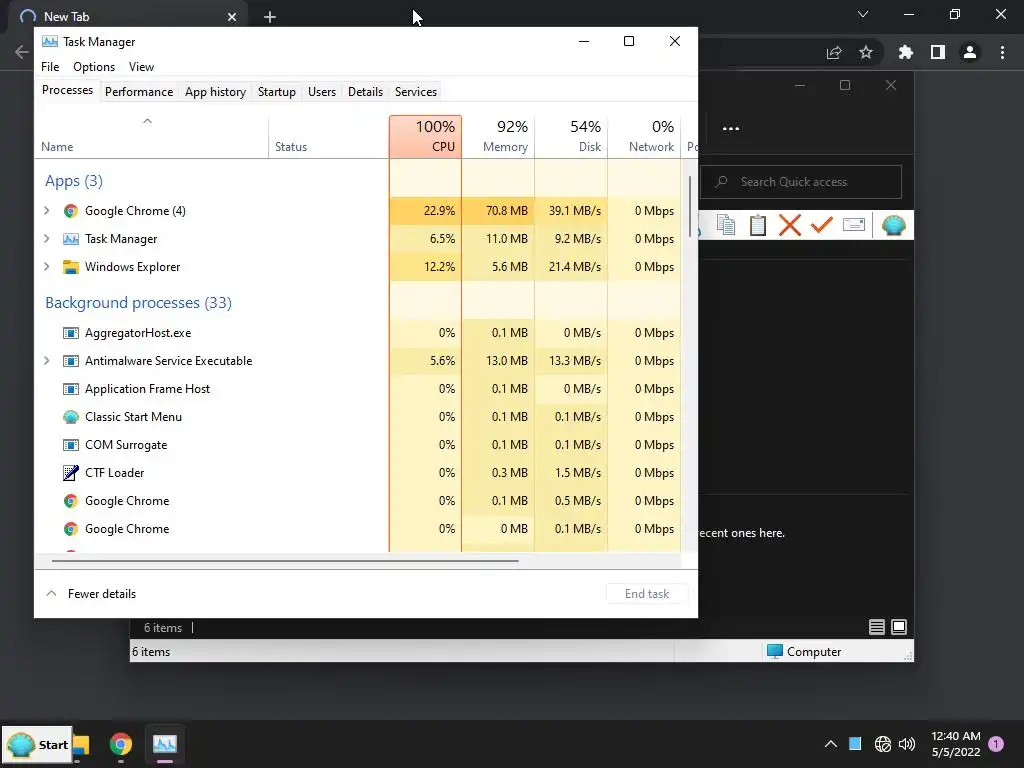Switch to the App history tab
The image size is (1024, 768).
216,92
